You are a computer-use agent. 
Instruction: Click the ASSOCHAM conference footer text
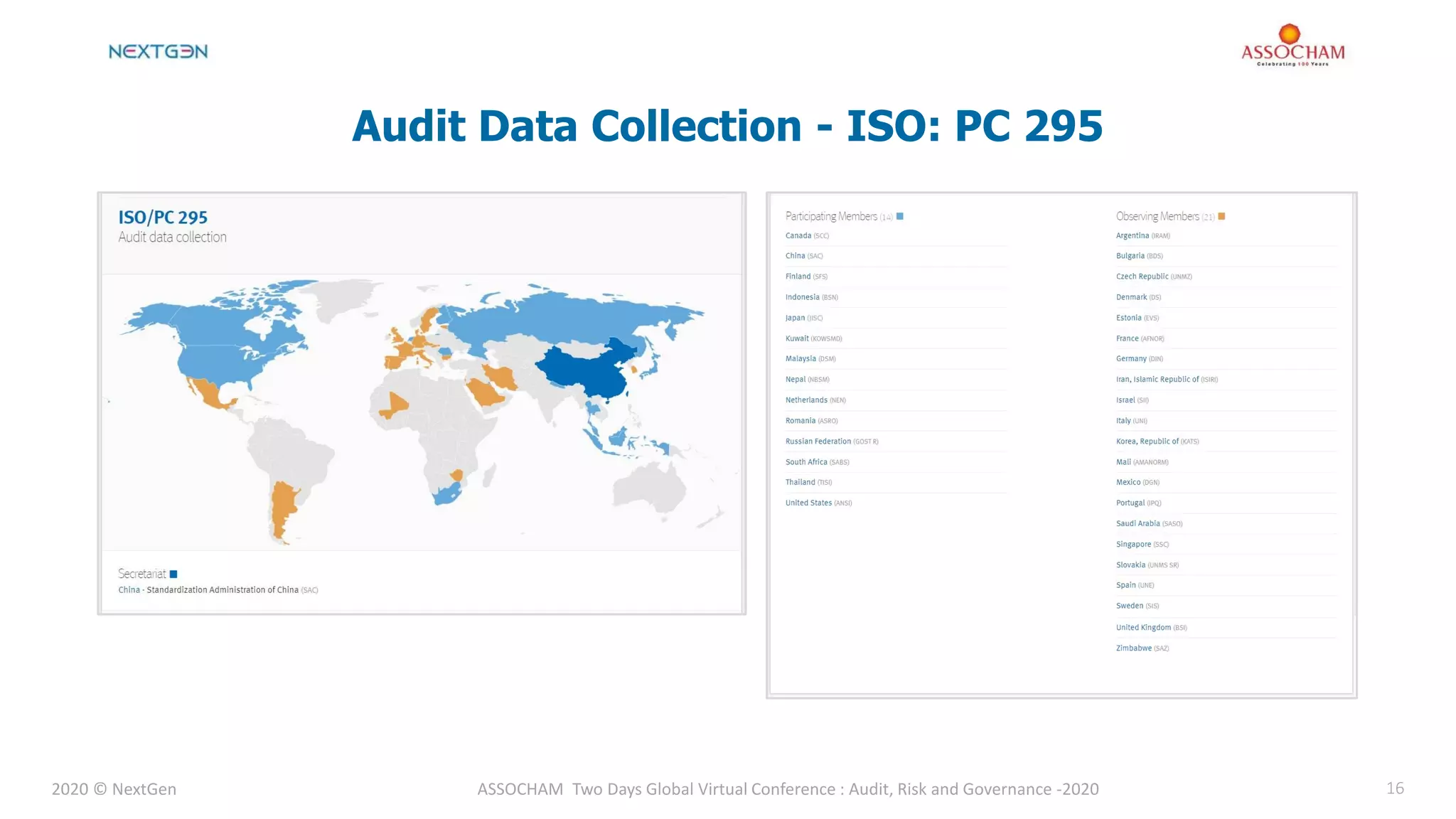pos(788,789)
